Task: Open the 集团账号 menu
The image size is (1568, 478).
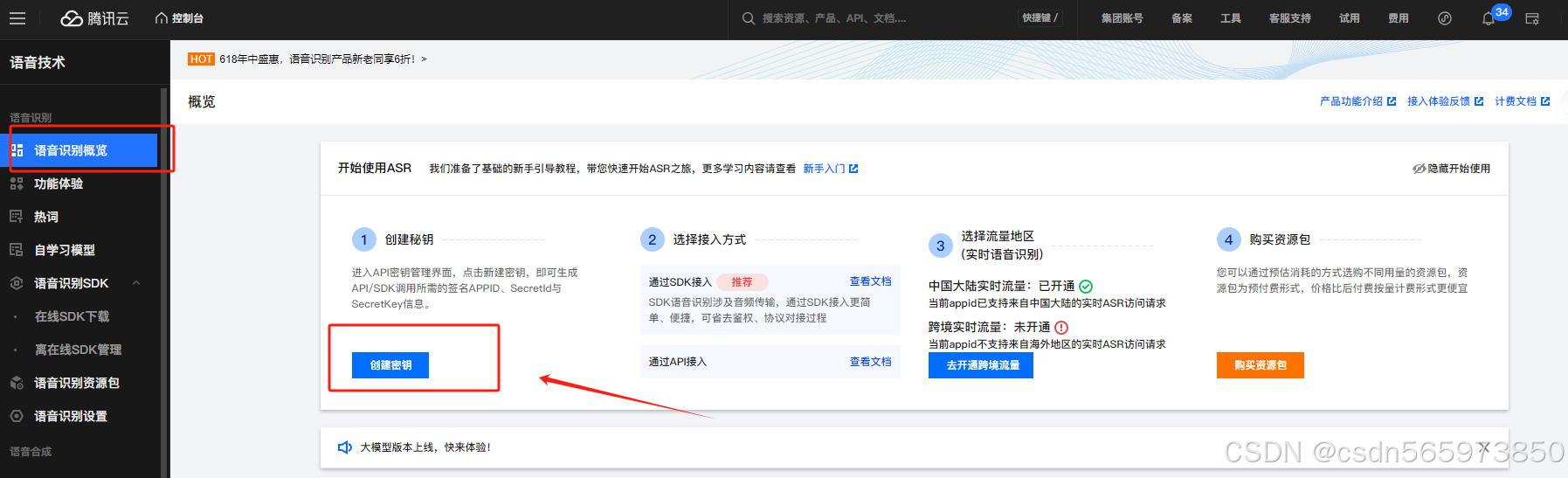Action: coord(1122,18)
